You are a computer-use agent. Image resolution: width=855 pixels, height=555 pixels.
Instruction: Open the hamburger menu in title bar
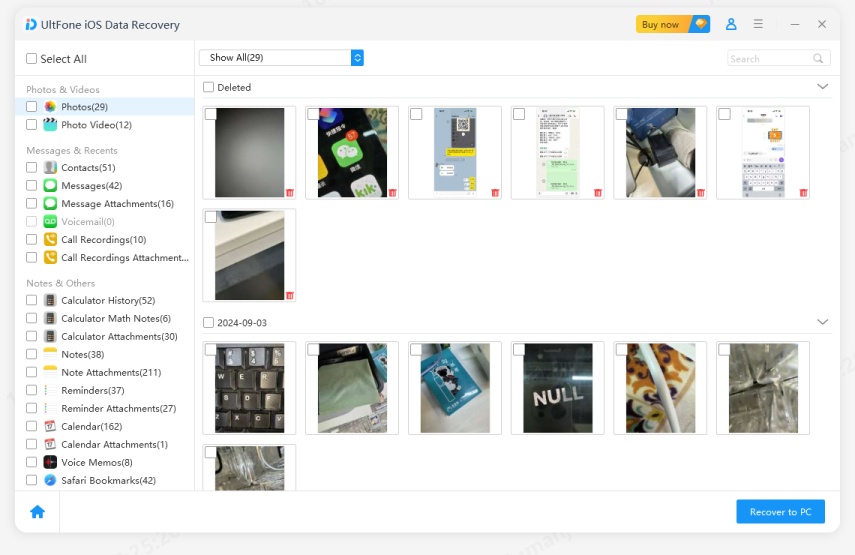coord(759,24)
